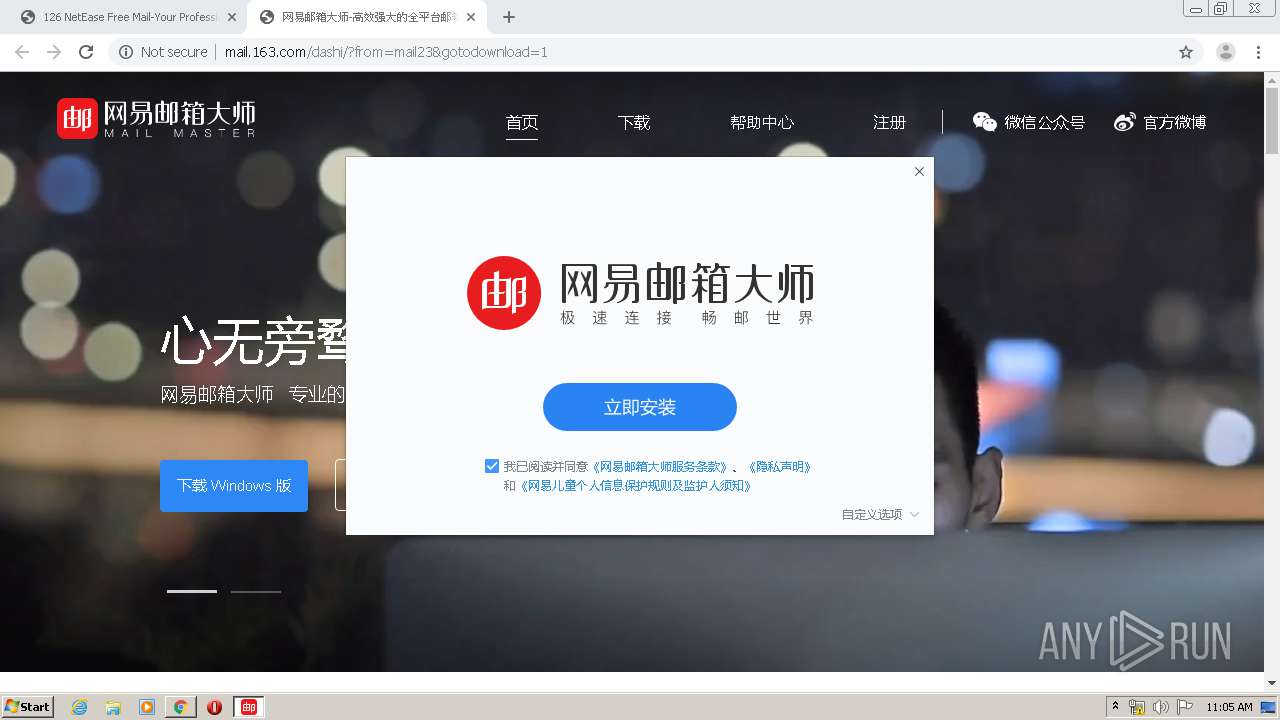Click the volume icon in the system tray
Screen dimensions: 1280x720
(x=1161, y=707)
